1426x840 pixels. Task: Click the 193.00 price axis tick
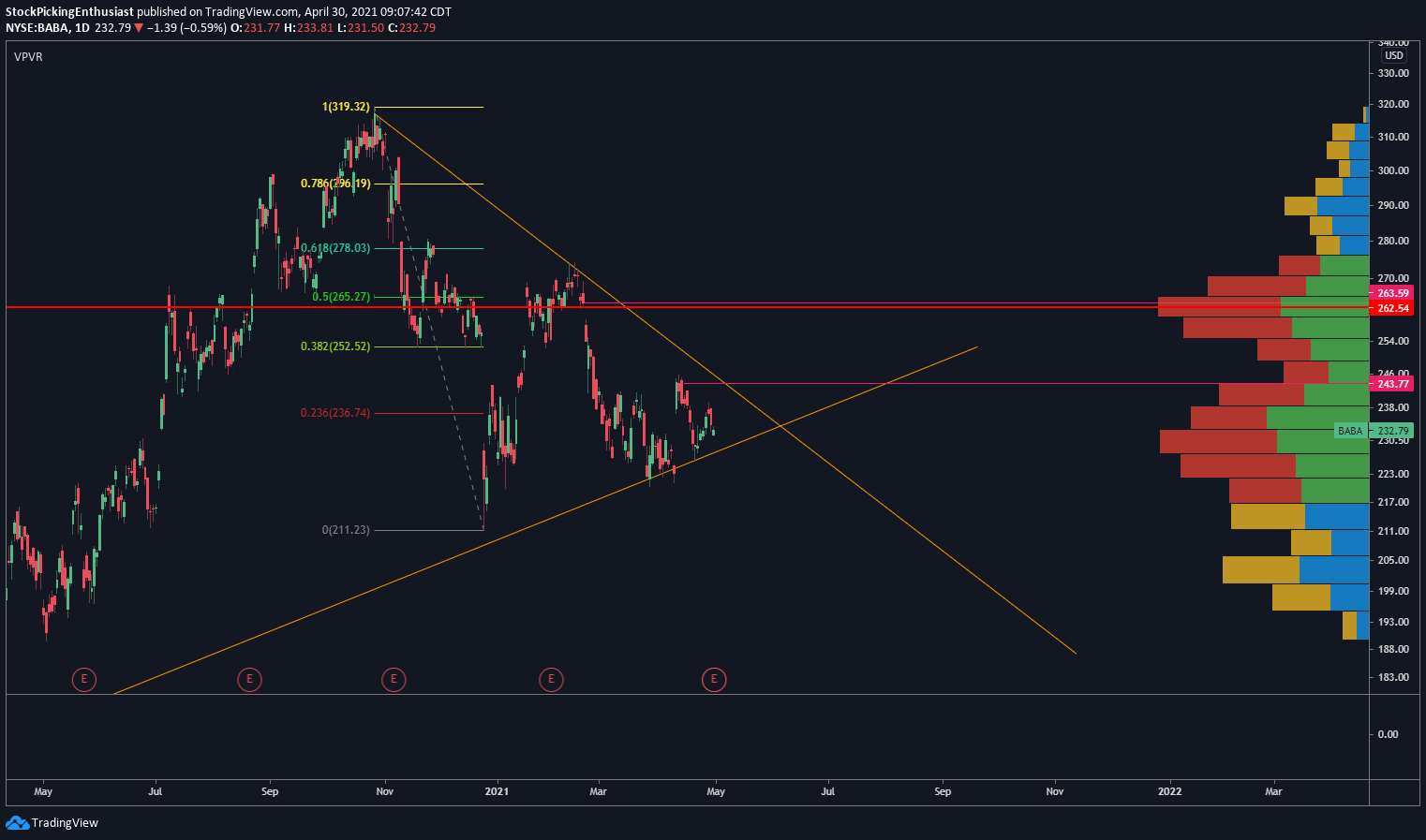pos(1393,622)
